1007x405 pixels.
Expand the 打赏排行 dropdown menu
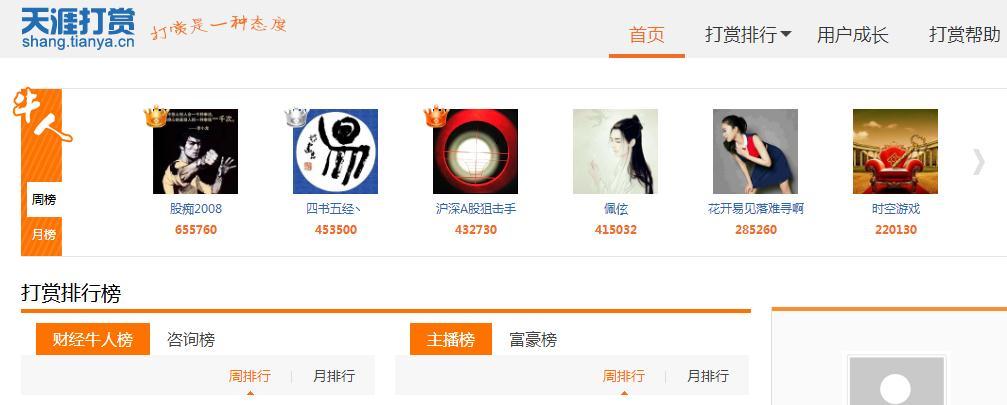coord(748,35)
